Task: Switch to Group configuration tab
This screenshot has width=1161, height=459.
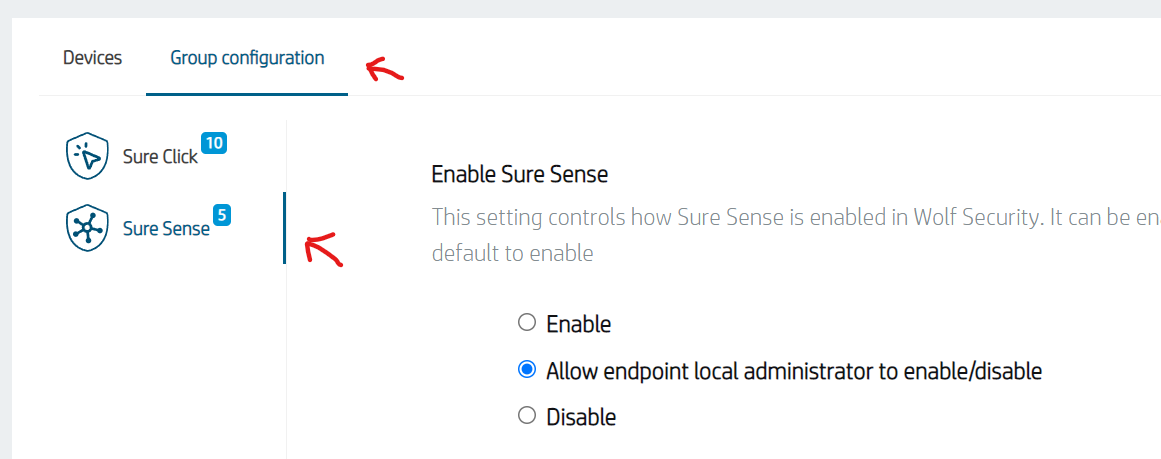Action: click(247, 58)
